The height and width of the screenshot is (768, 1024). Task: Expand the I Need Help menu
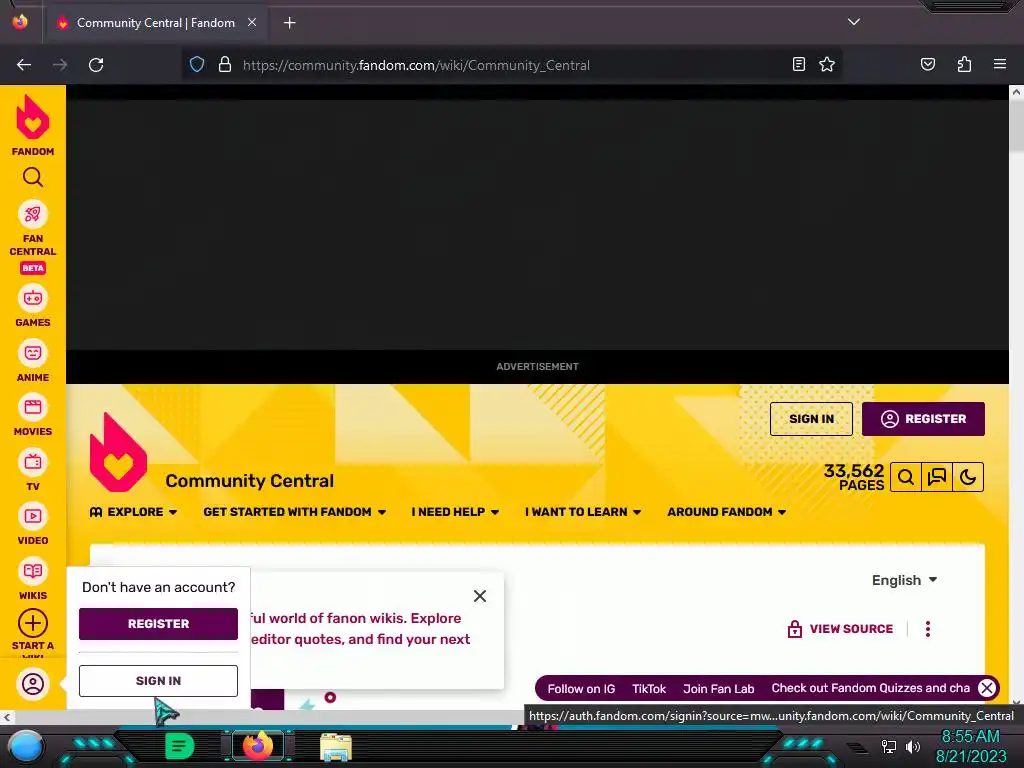(x=455, y=512)
